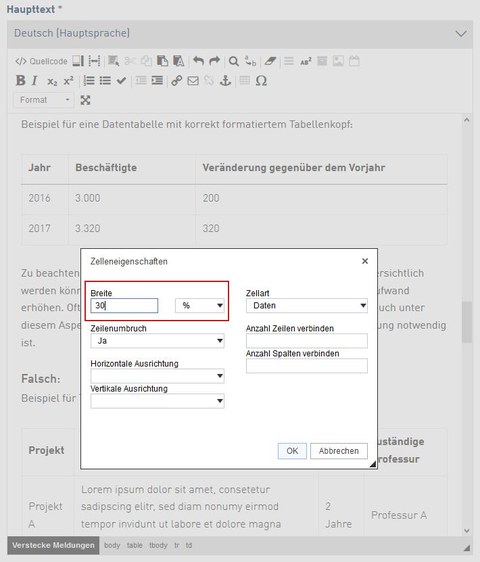
Task: Copy selection with the copy icon
Action: coord(146,61)
